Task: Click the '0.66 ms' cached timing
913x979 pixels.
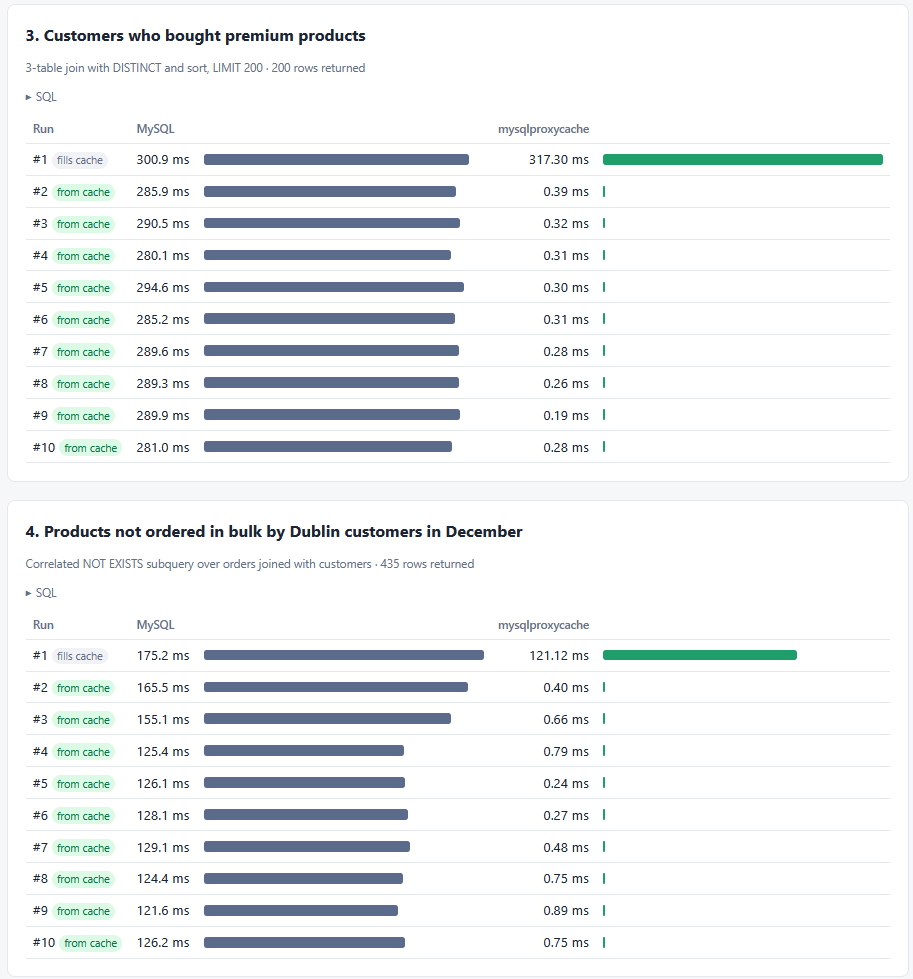Action: coord(566,720)
